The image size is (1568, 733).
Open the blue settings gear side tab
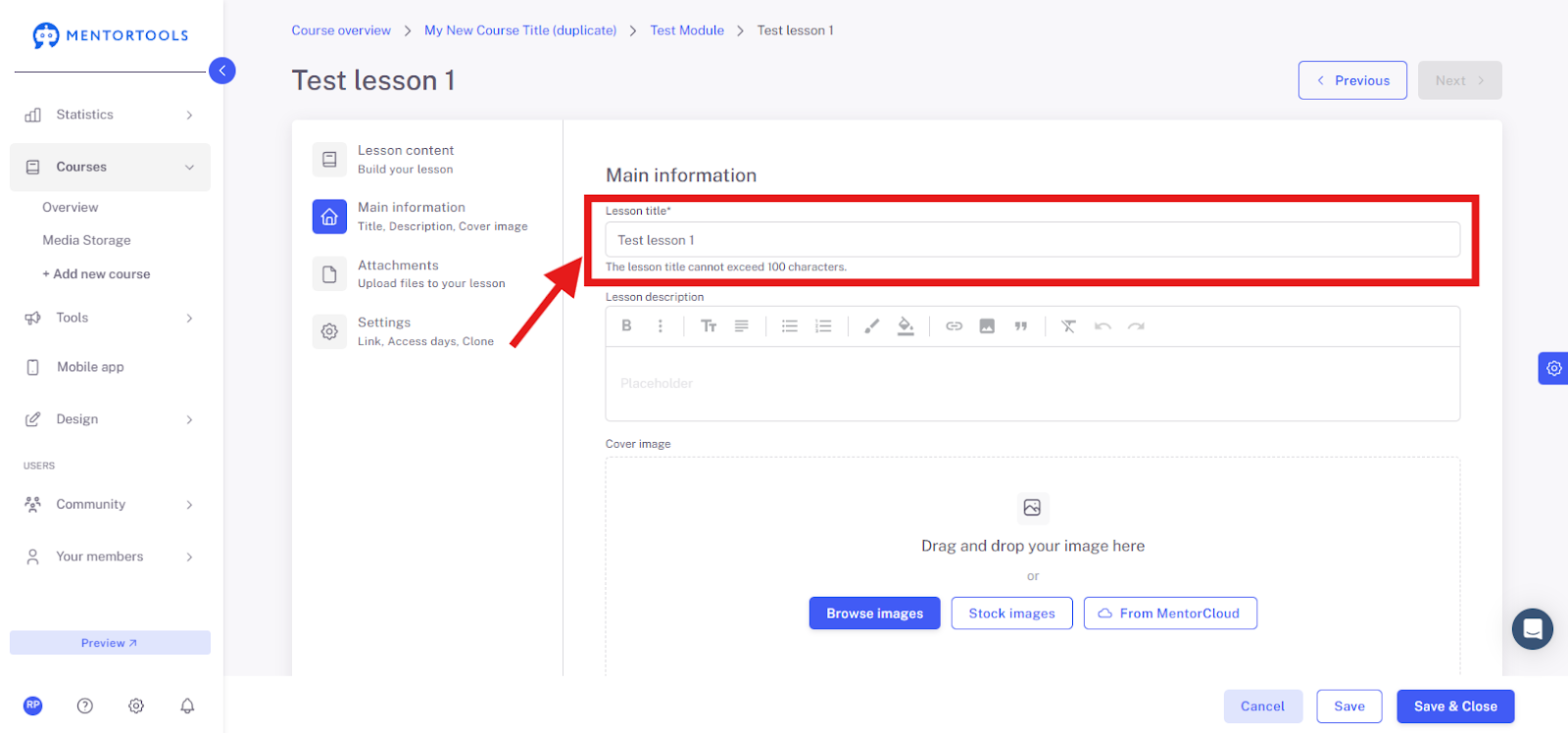[x=1553, y=368]
